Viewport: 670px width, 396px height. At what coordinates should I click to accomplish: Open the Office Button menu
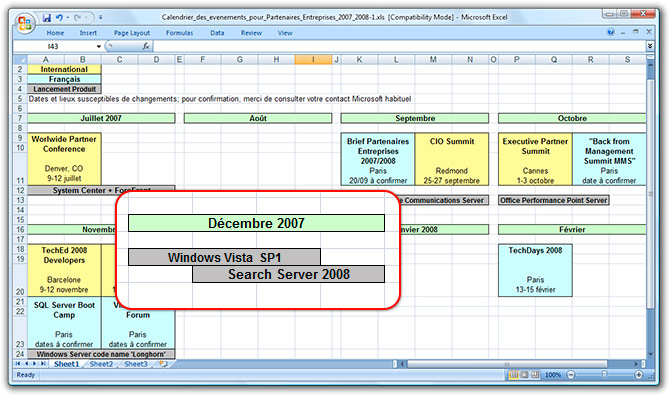tap(25, 22)
